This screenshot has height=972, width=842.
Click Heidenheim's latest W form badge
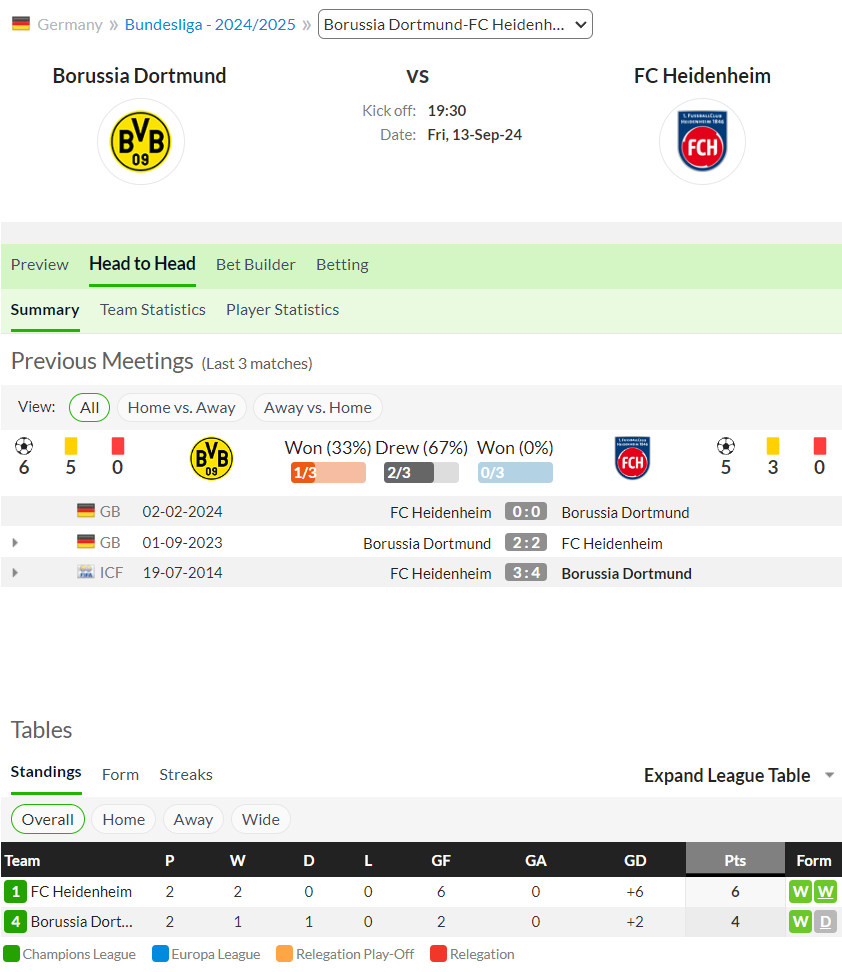click(x=825, y=891)
